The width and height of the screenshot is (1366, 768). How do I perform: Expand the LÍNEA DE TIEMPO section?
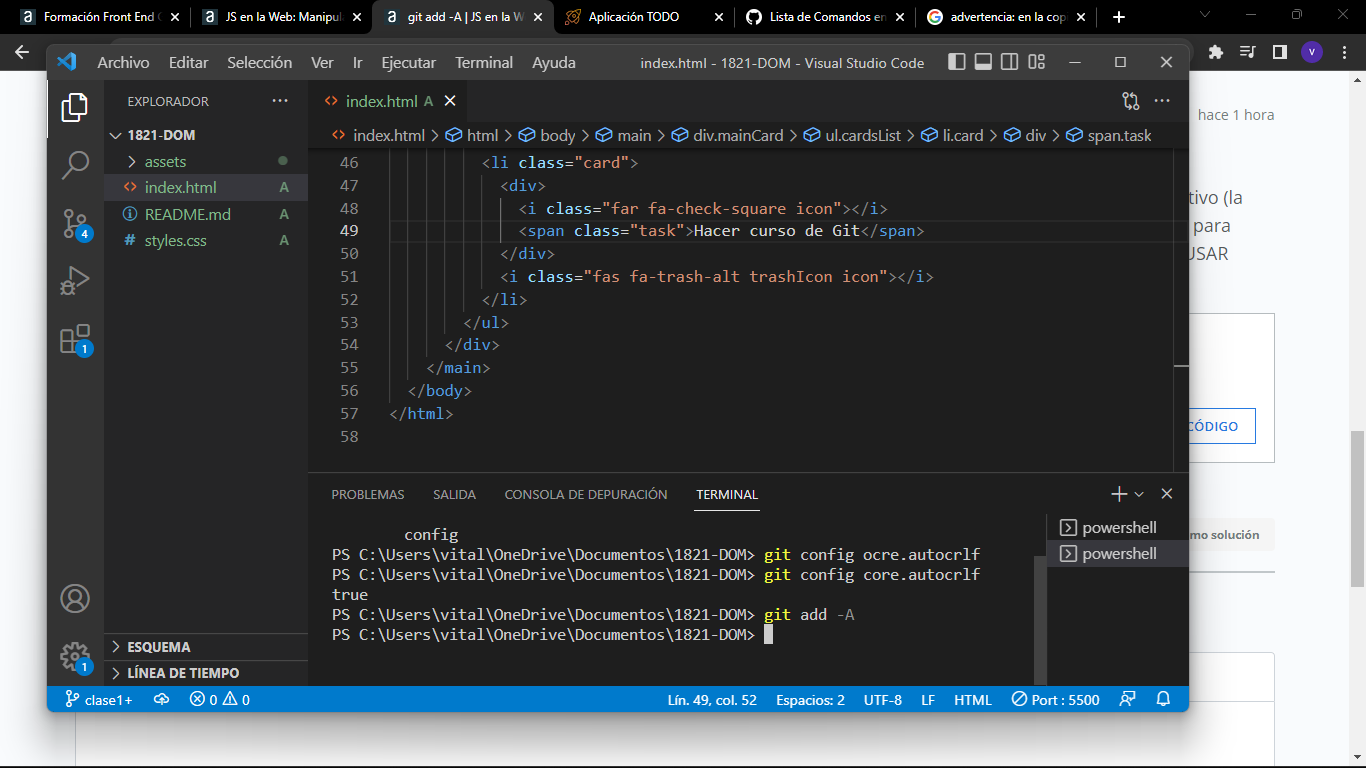206,673
